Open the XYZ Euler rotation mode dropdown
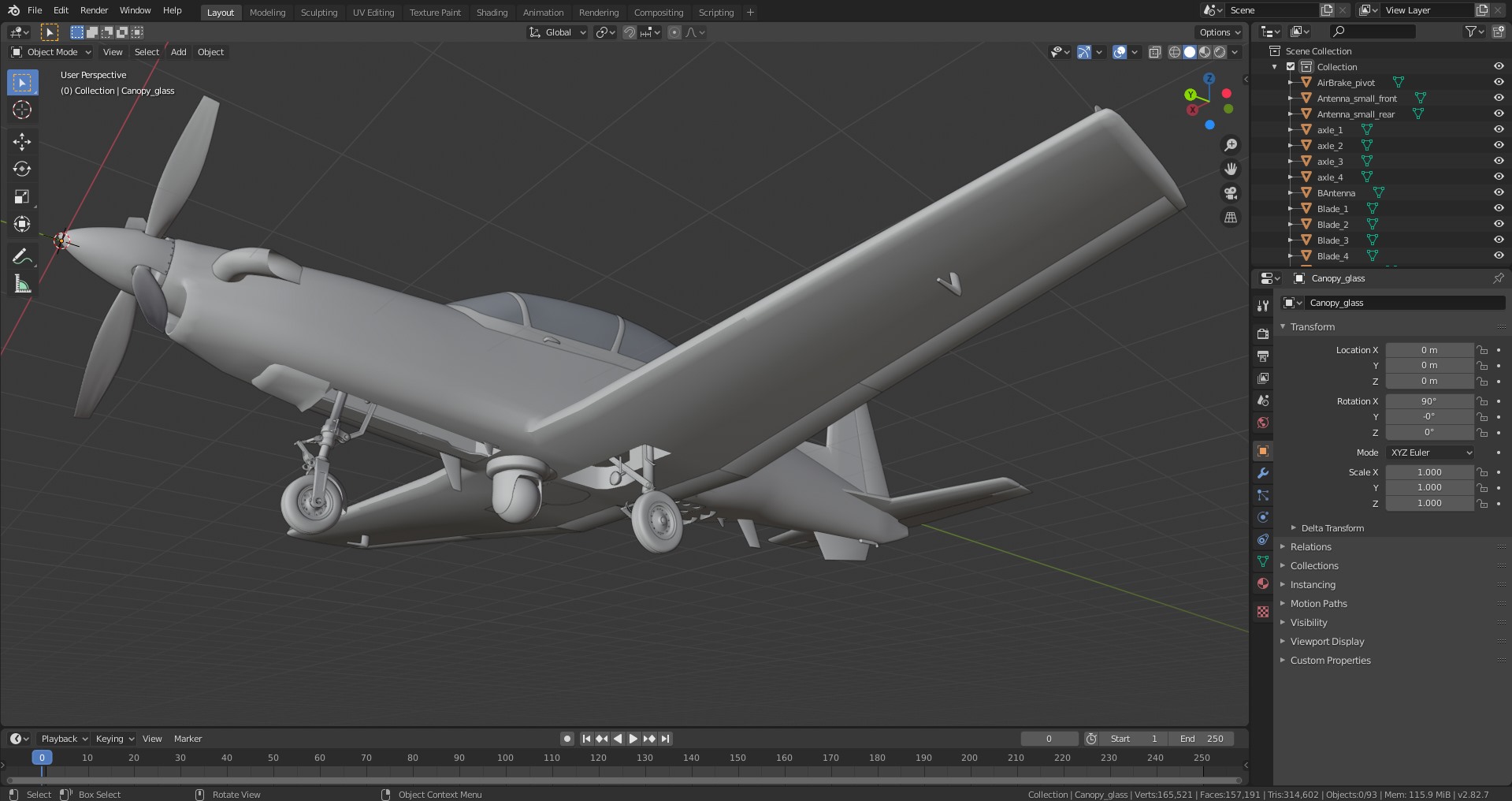 pyautogui.click(x=1429, y=453)
